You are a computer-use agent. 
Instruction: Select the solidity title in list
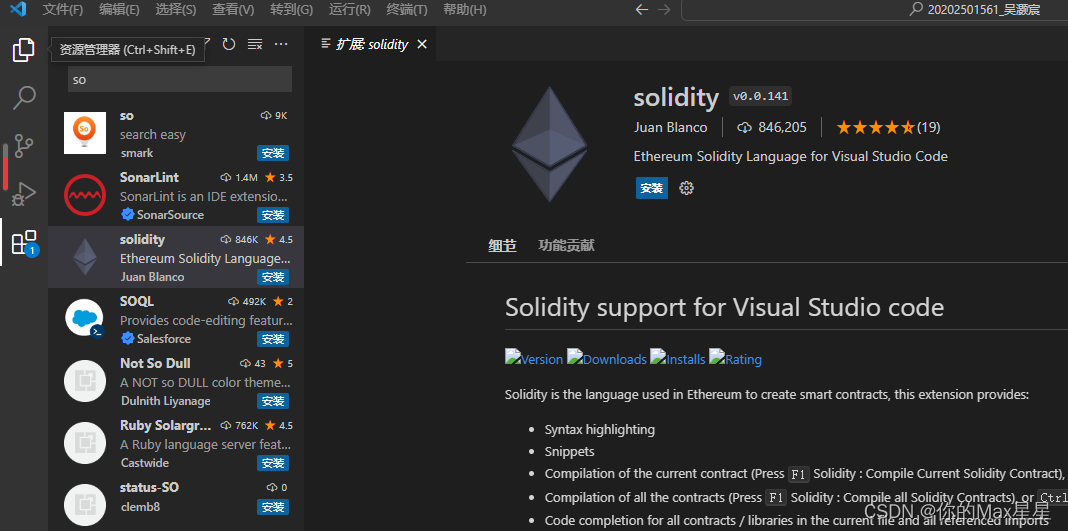pos(142,240)
